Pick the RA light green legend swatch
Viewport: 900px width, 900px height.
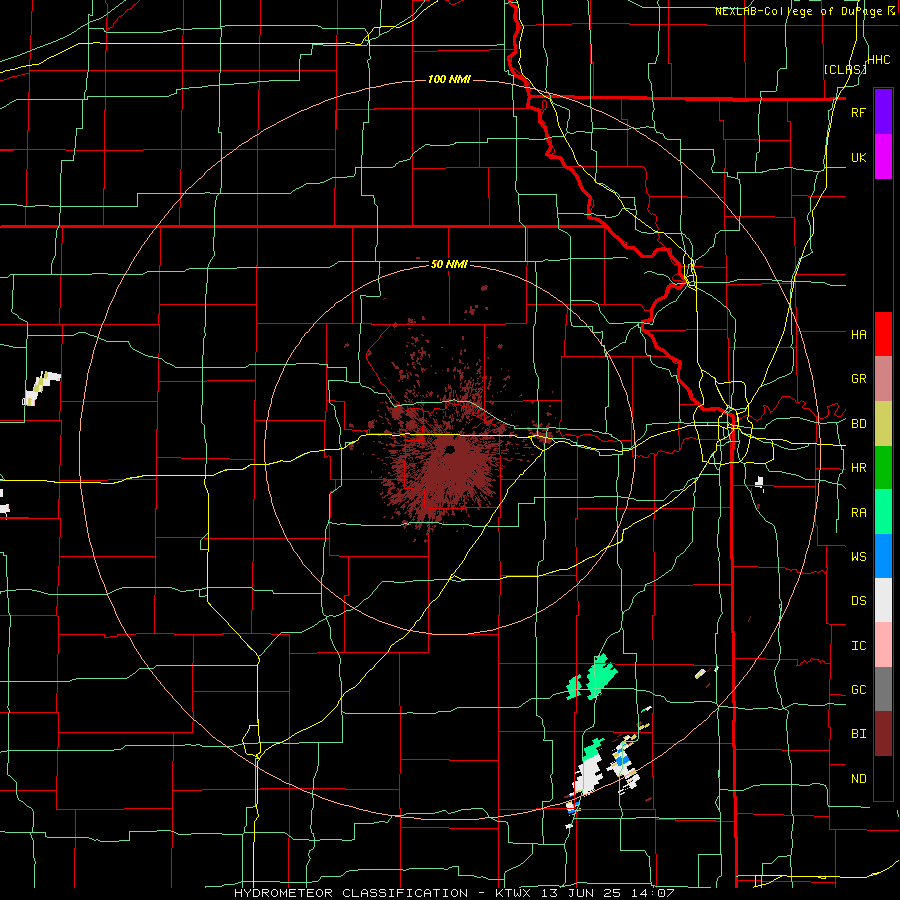pyautogui.click(x=883, y=512)
